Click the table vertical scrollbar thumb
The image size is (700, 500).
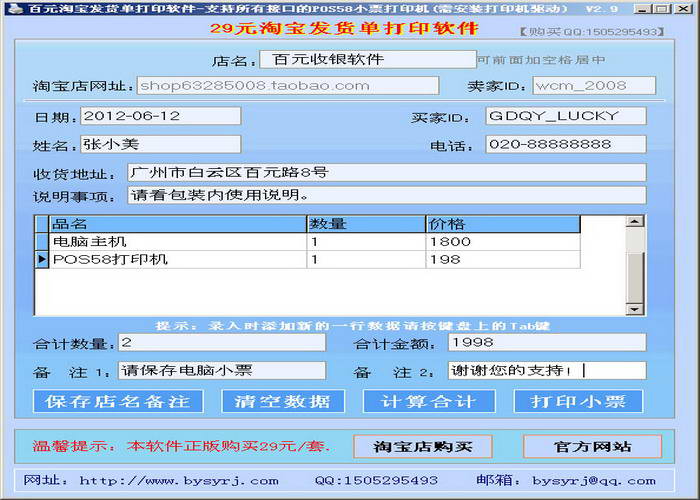(x=635, y=277)
